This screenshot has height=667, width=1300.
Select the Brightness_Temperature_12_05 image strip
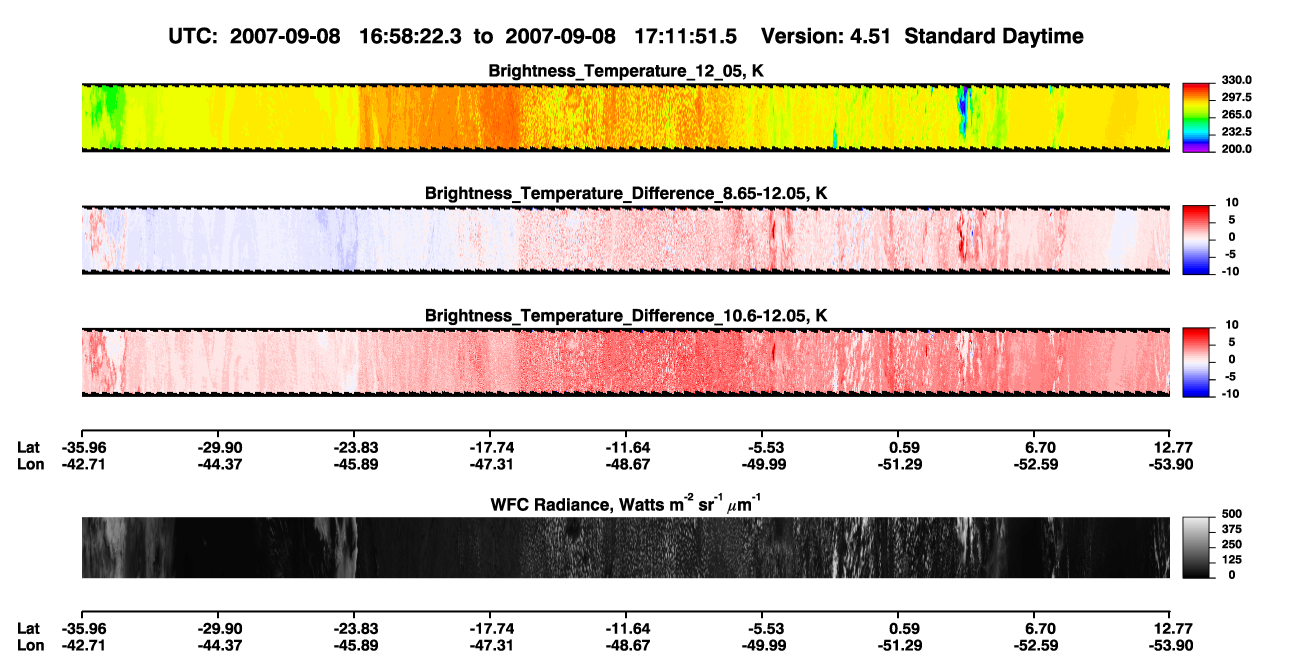(x=625, y=117)
